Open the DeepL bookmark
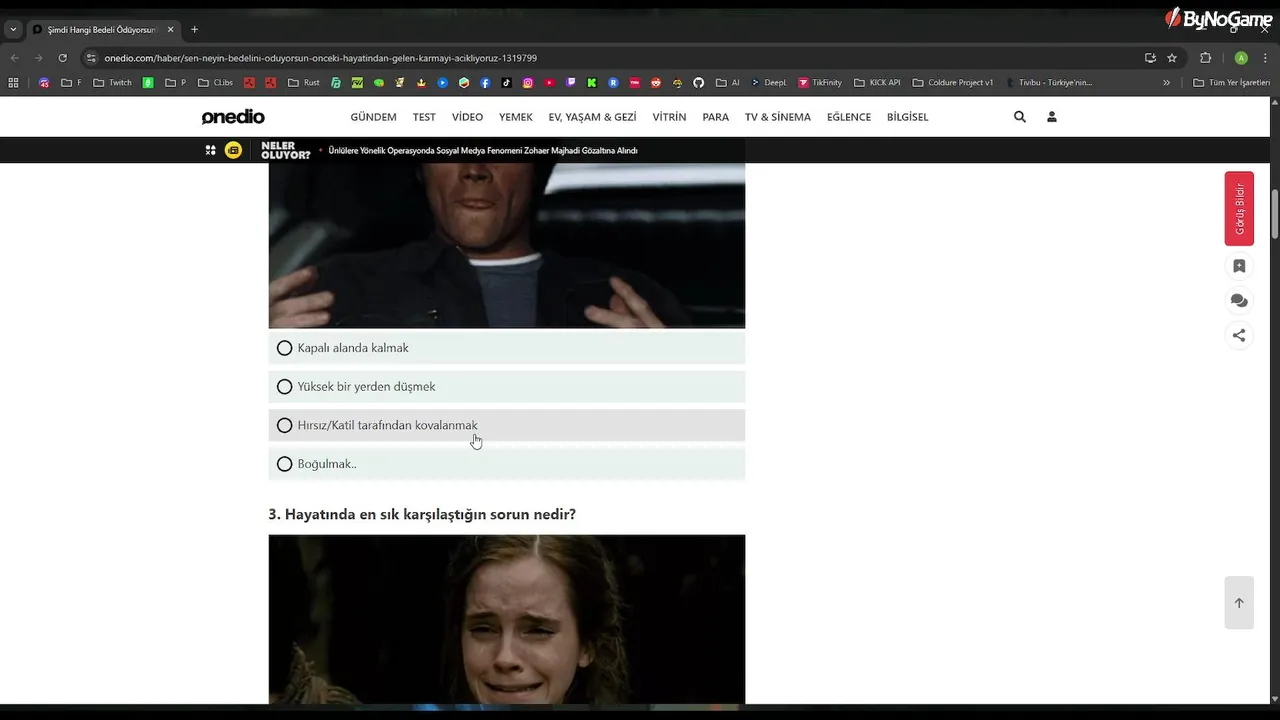This screenshot has width=1280, height=720. pos(769,83)
